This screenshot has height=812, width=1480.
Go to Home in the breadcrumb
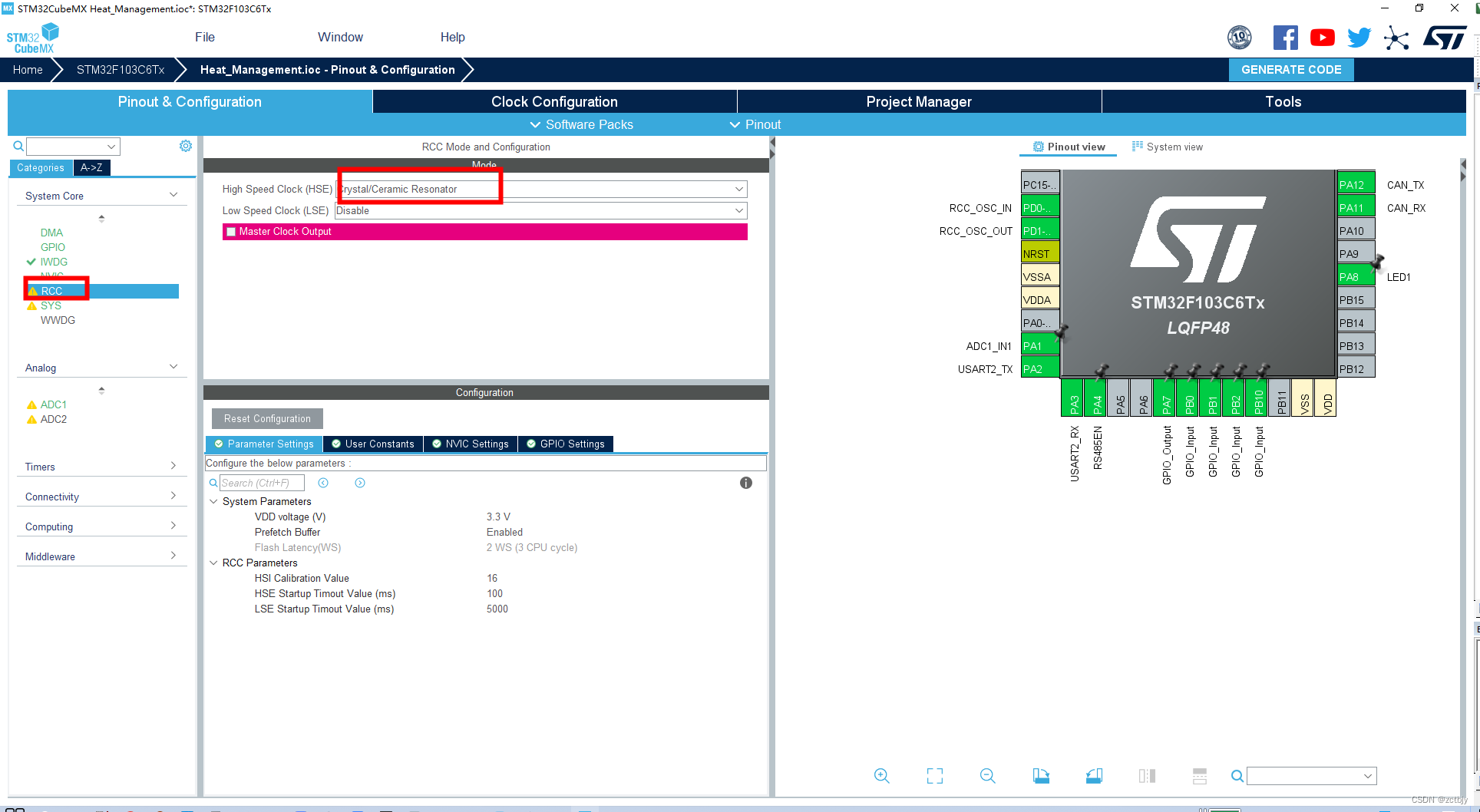tap(28, 69)
